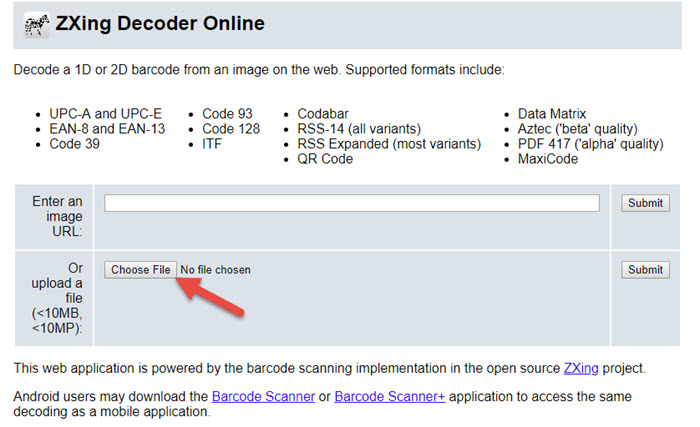Click the ZXing Decoder Online heading
The height and width of the screenshot is (427, 700).
(x=160, y=23)
